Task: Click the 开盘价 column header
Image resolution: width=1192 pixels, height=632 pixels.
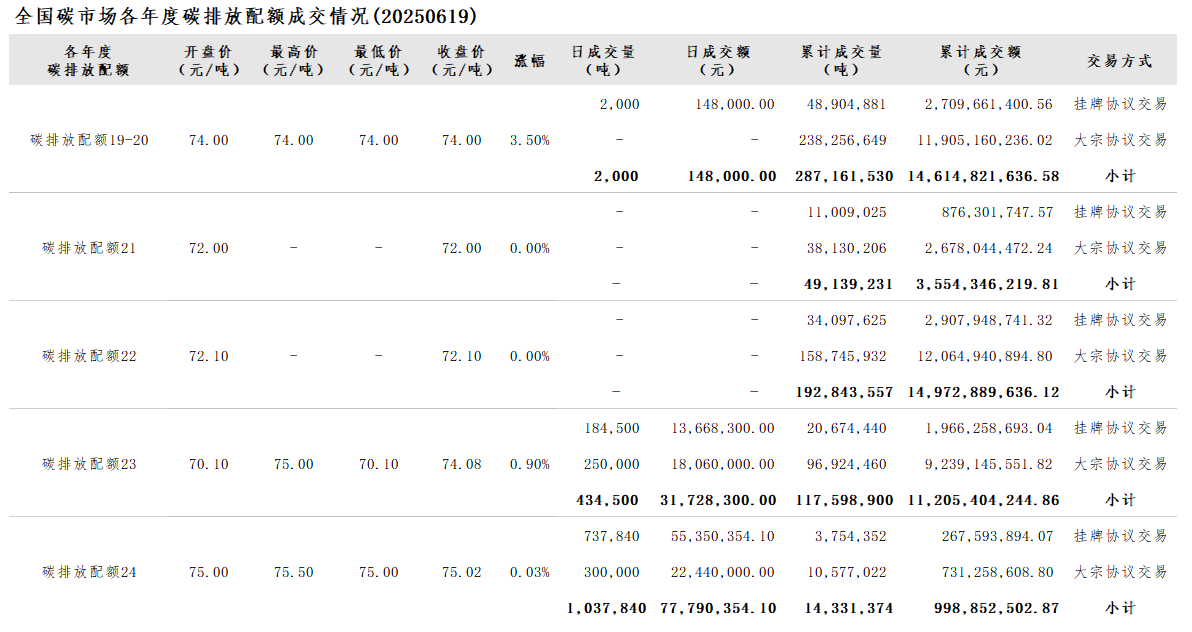Action: tap(209, 60)
